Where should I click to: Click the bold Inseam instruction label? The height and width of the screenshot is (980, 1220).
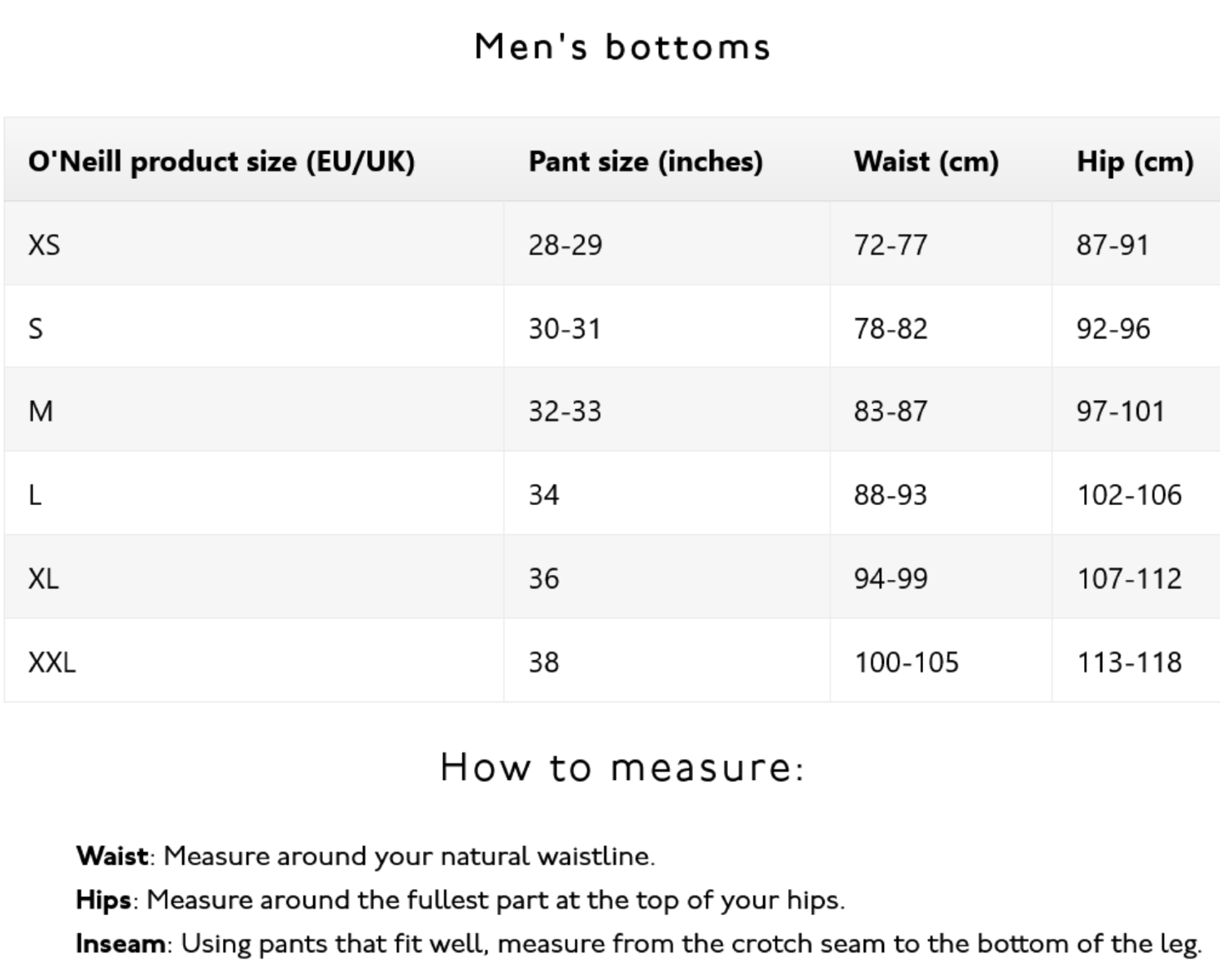point(120,943)
